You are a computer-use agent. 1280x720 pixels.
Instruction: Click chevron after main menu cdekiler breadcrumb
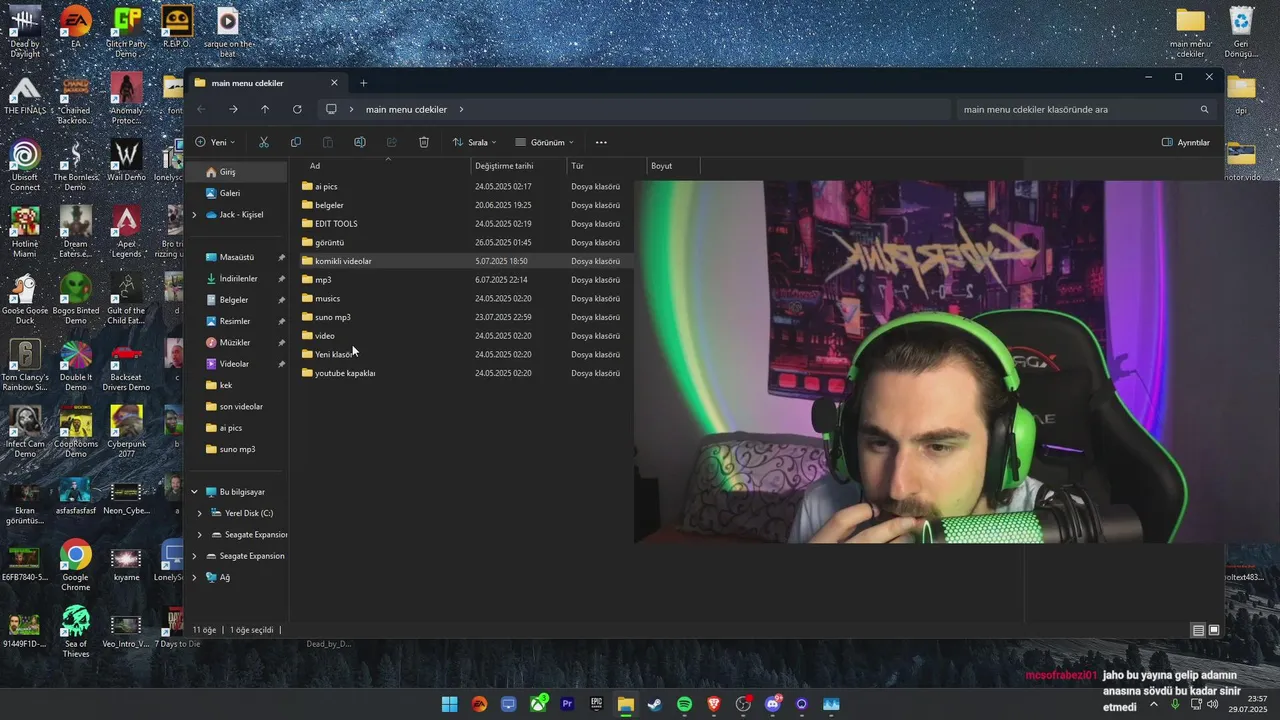coord(461,109)
